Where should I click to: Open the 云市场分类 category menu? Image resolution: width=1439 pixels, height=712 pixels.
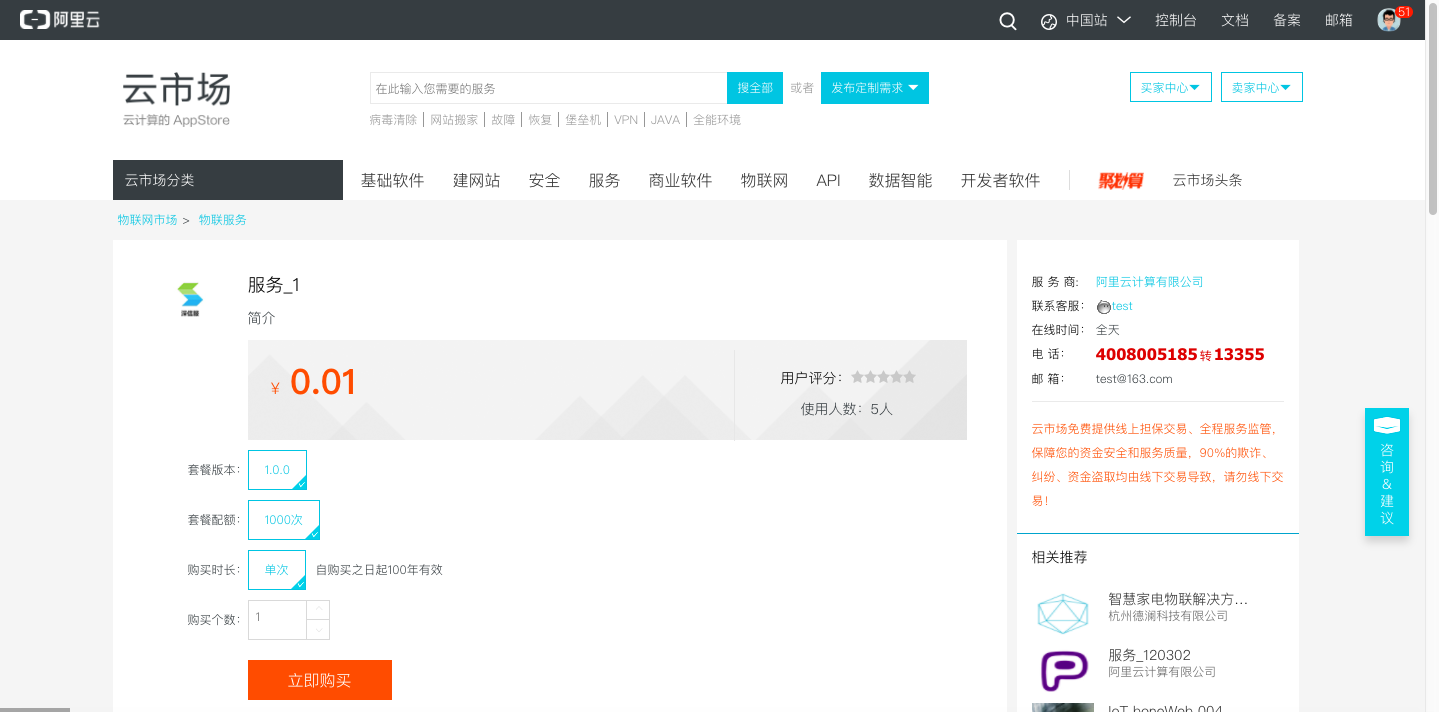click(228, 180)
